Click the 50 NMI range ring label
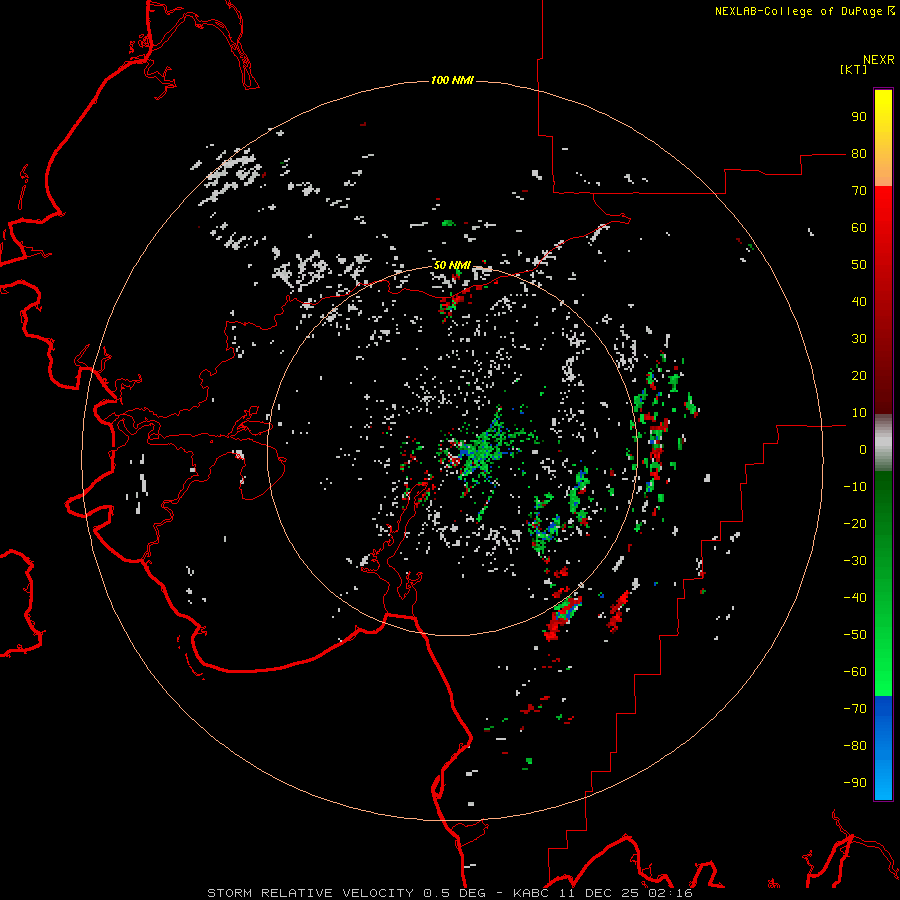The height and width of the screenshot is (900, 900). (452, 265)
